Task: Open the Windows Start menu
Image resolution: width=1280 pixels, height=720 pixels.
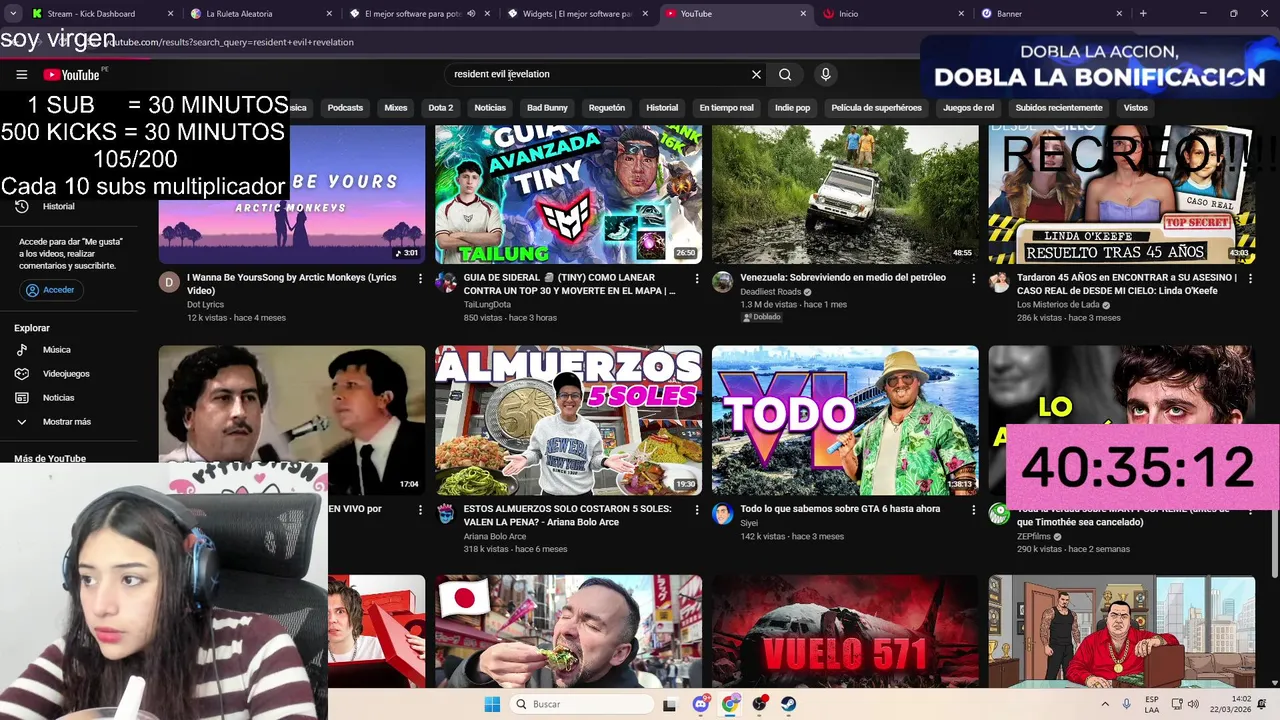Action: (492, 704)
